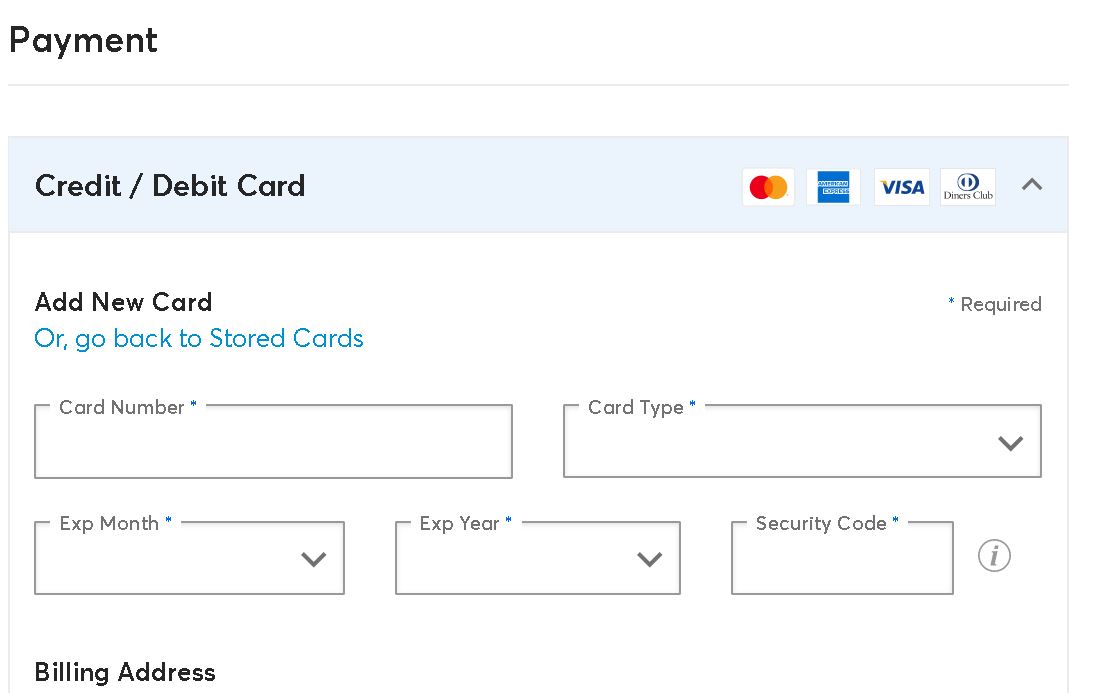The width and height of the screenshot is (1093, 693).
Task: Click the Billing Address heading
Action: 125,672
